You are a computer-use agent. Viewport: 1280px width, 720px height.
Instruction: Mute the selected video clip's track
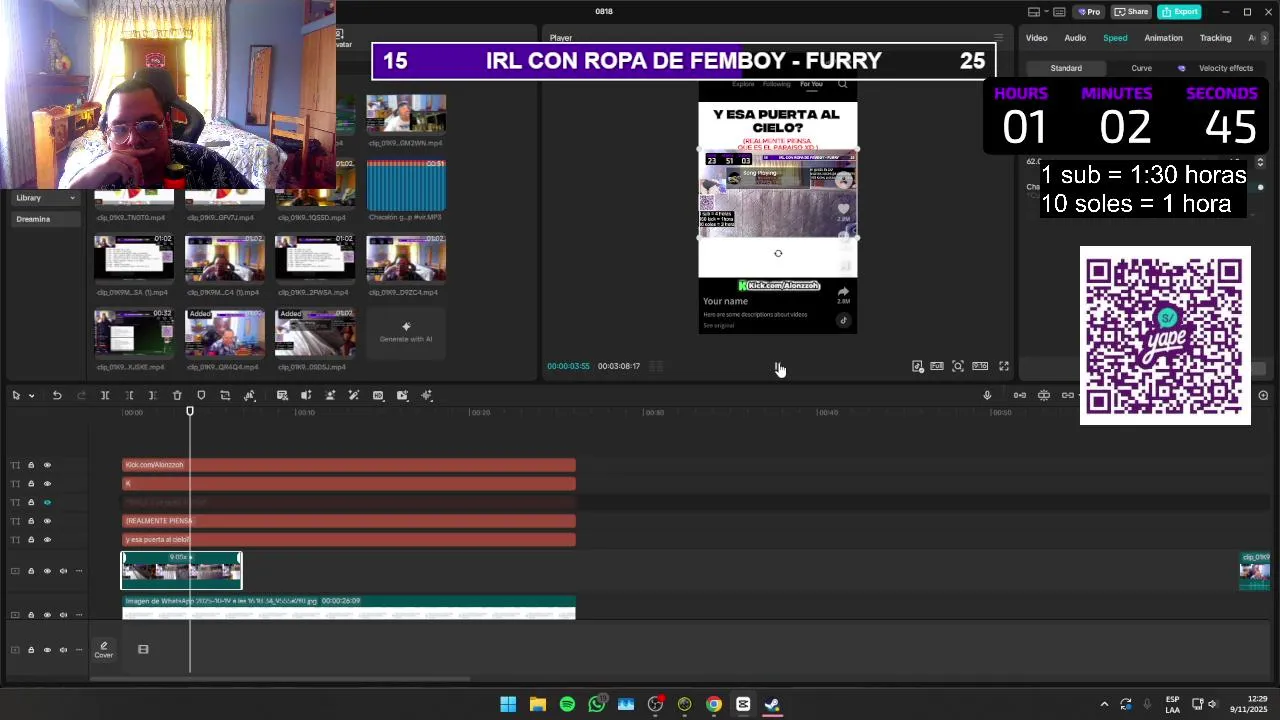click(x=63, y=571)
